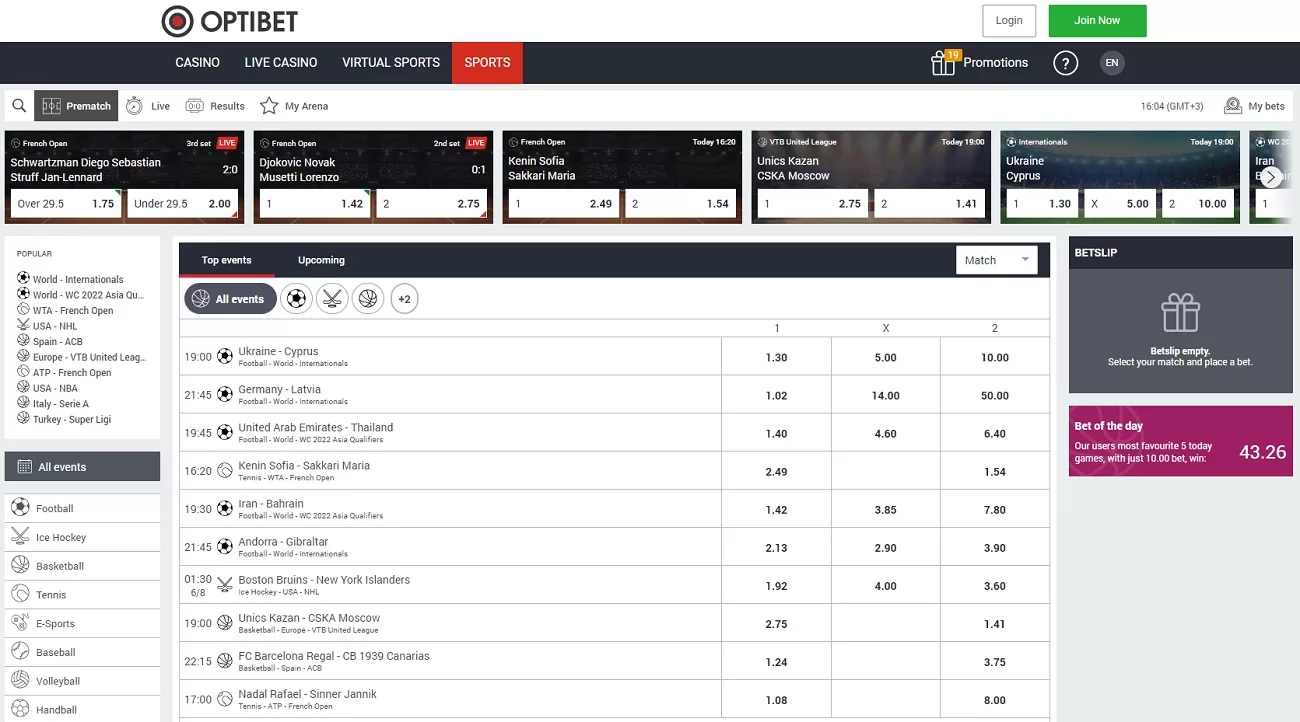Filter events by football icon

[x=296, y=298]
